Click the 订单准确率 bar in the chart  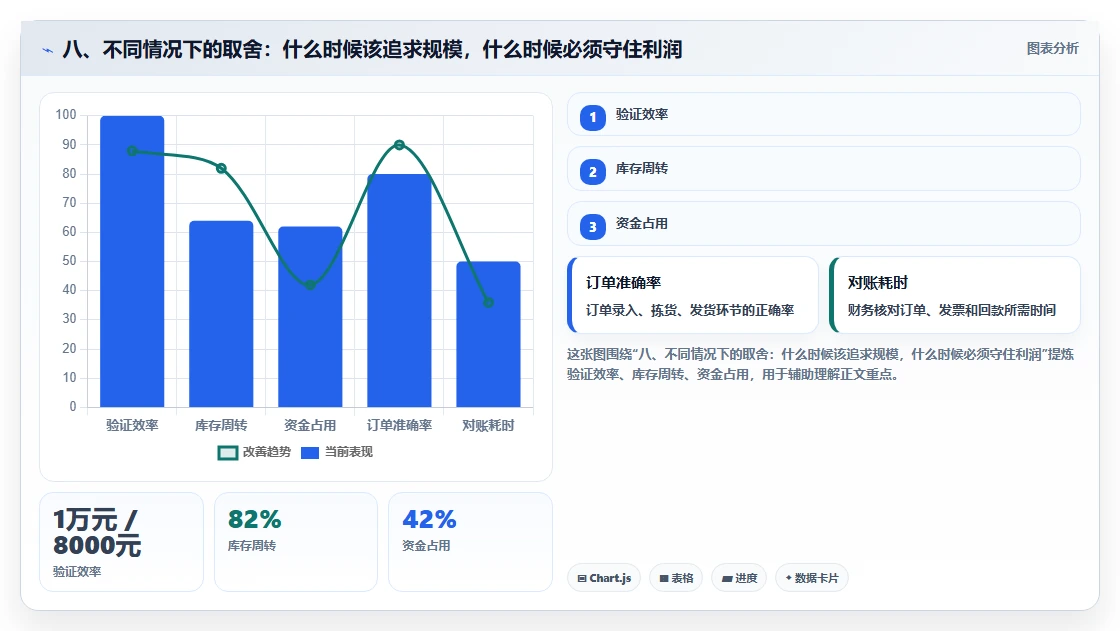[399, 291]
